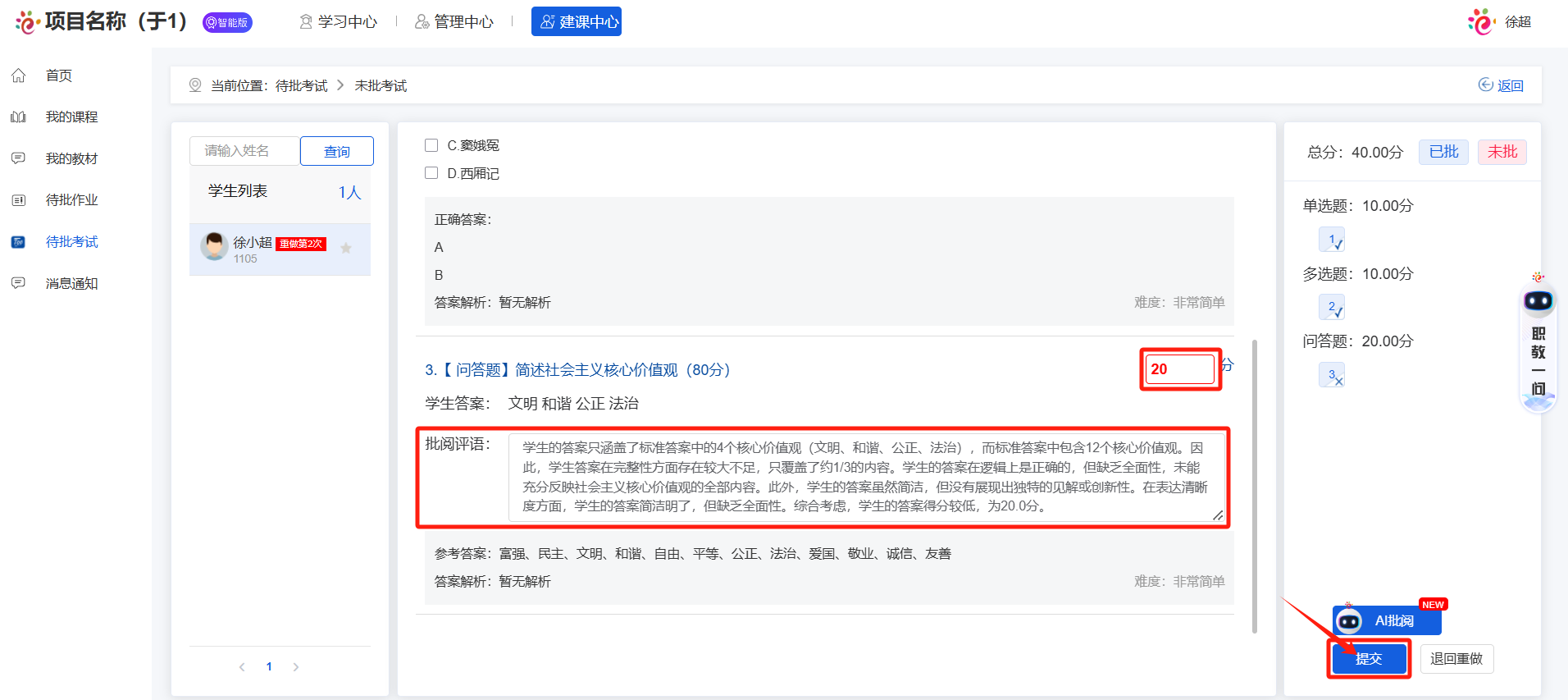This screenshot has height=700, width=1568.
Task: Check option C 窦娥冤 checkbox
Action: coord(431,145)
